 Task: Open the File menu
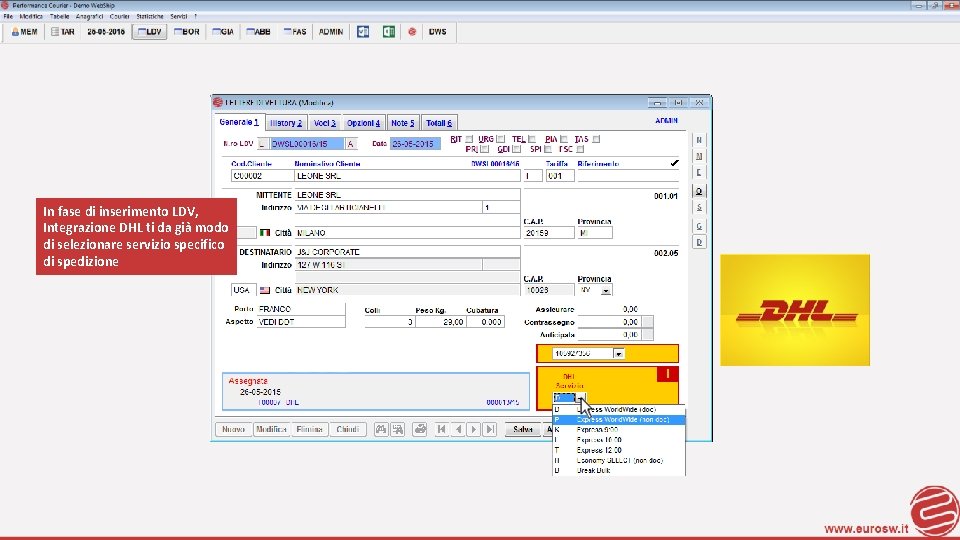coord(8,17)
